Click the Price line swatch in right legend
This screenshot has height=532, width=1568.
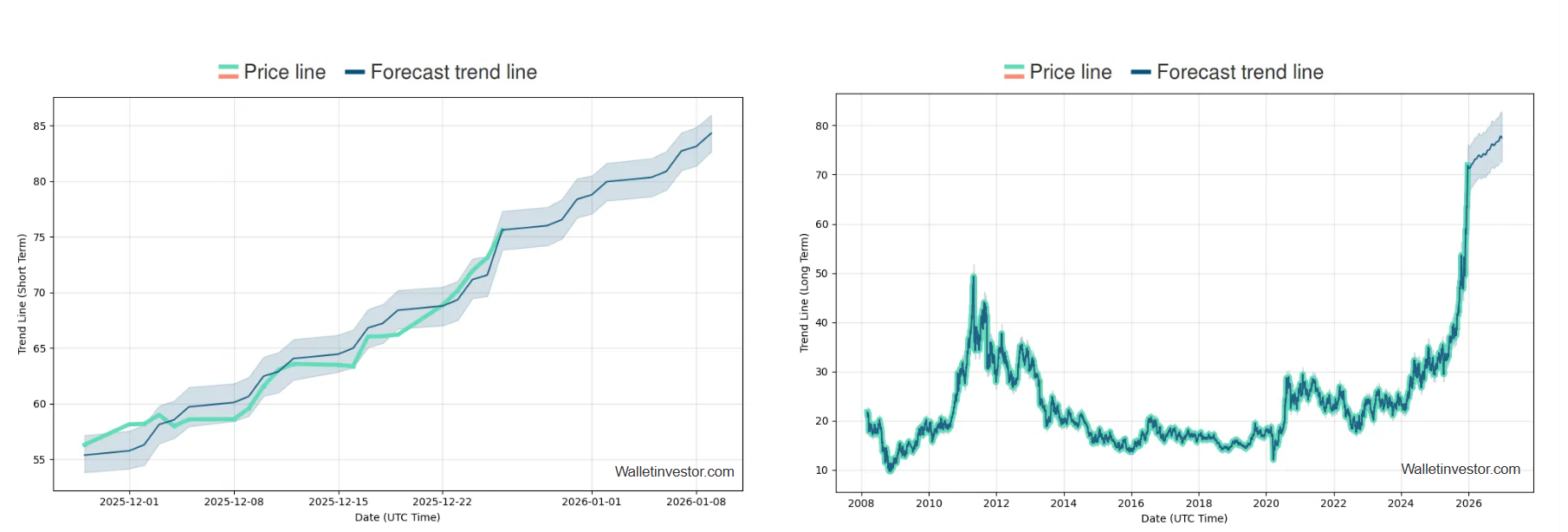click(x=1014, y=72)
